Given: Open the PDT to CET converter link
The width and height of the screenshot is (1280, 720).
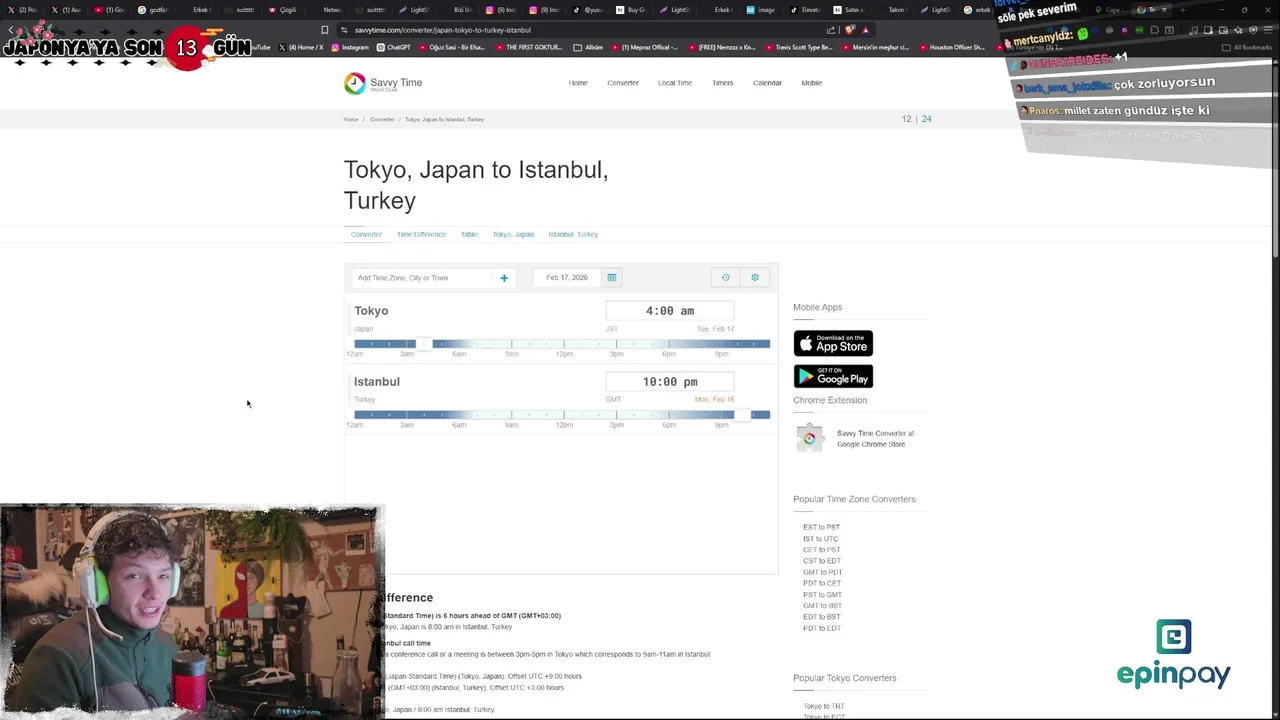Looking at the screenshot, I should coord(822,583).
